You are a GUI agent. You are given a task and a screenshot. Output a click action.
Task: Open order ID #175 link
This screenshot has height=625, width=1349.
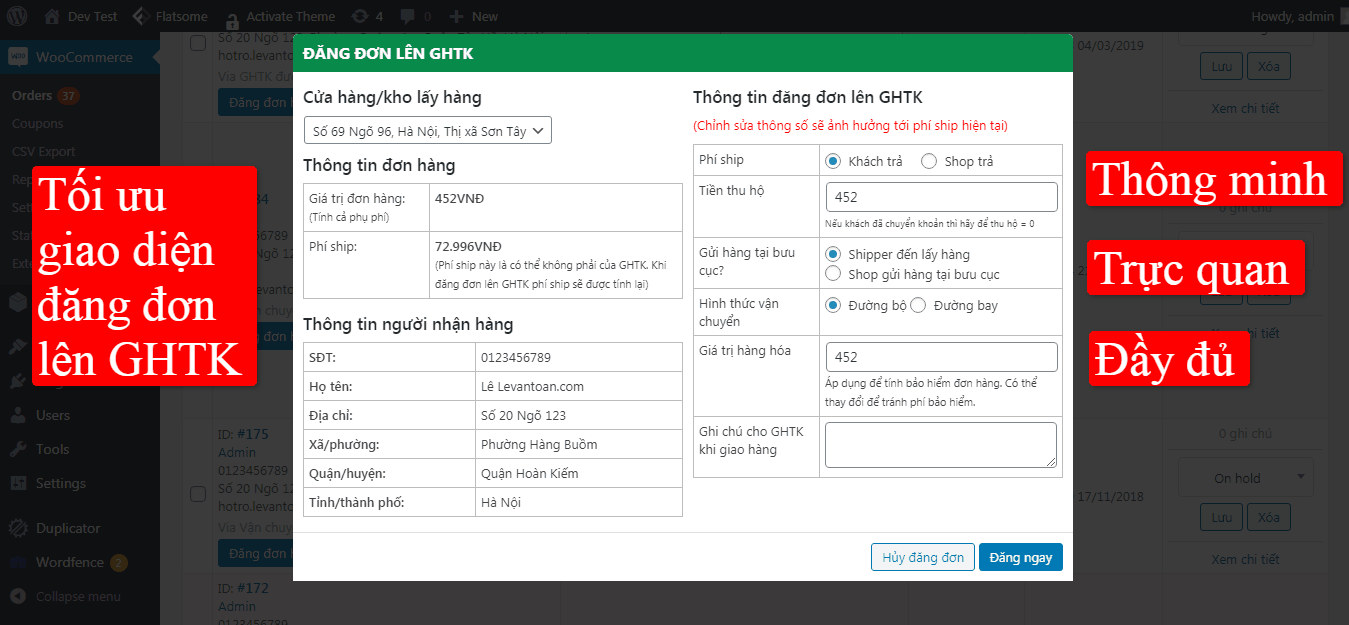coord(253,434)
